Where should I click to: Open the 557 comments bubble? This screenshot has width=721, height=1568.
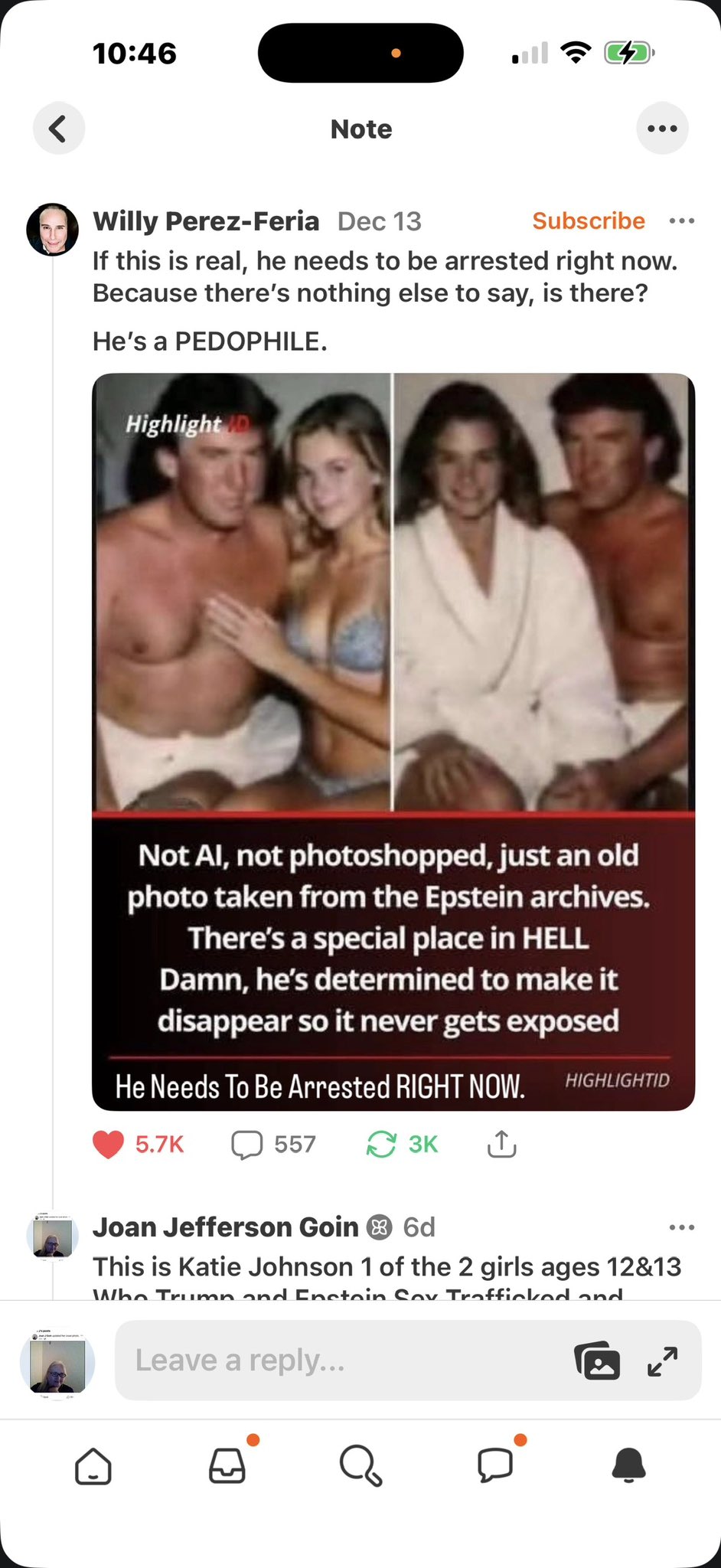coord(247,1145)
